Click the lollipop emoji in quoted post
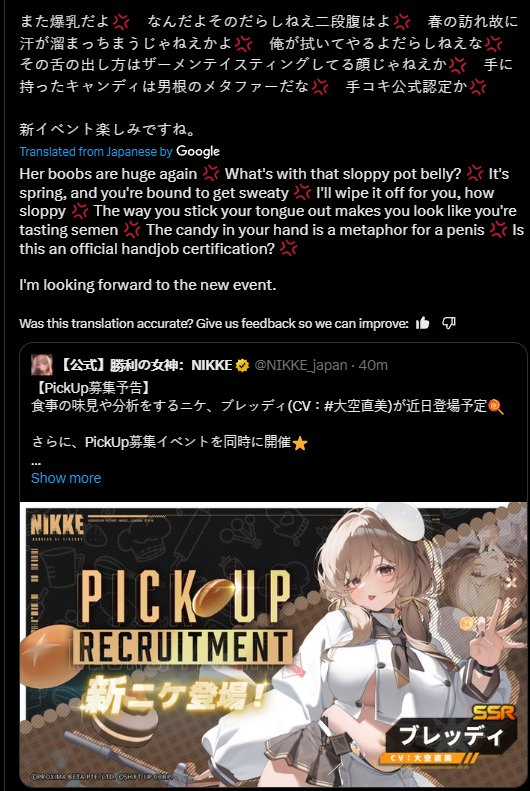530x791 pixels. coord(496,406)
